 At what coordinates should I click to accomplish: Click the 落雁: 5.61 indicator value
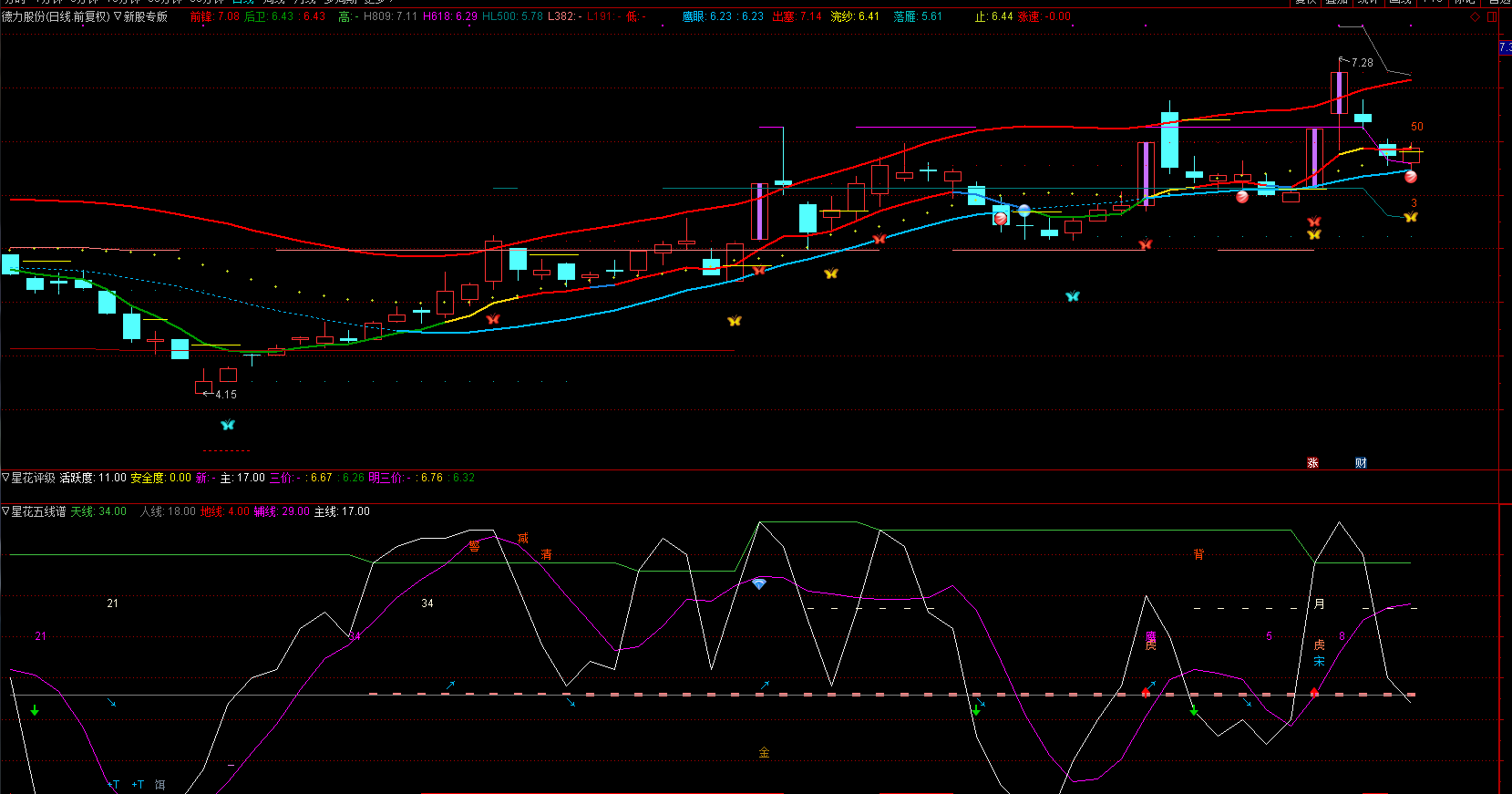coord(918,16)
